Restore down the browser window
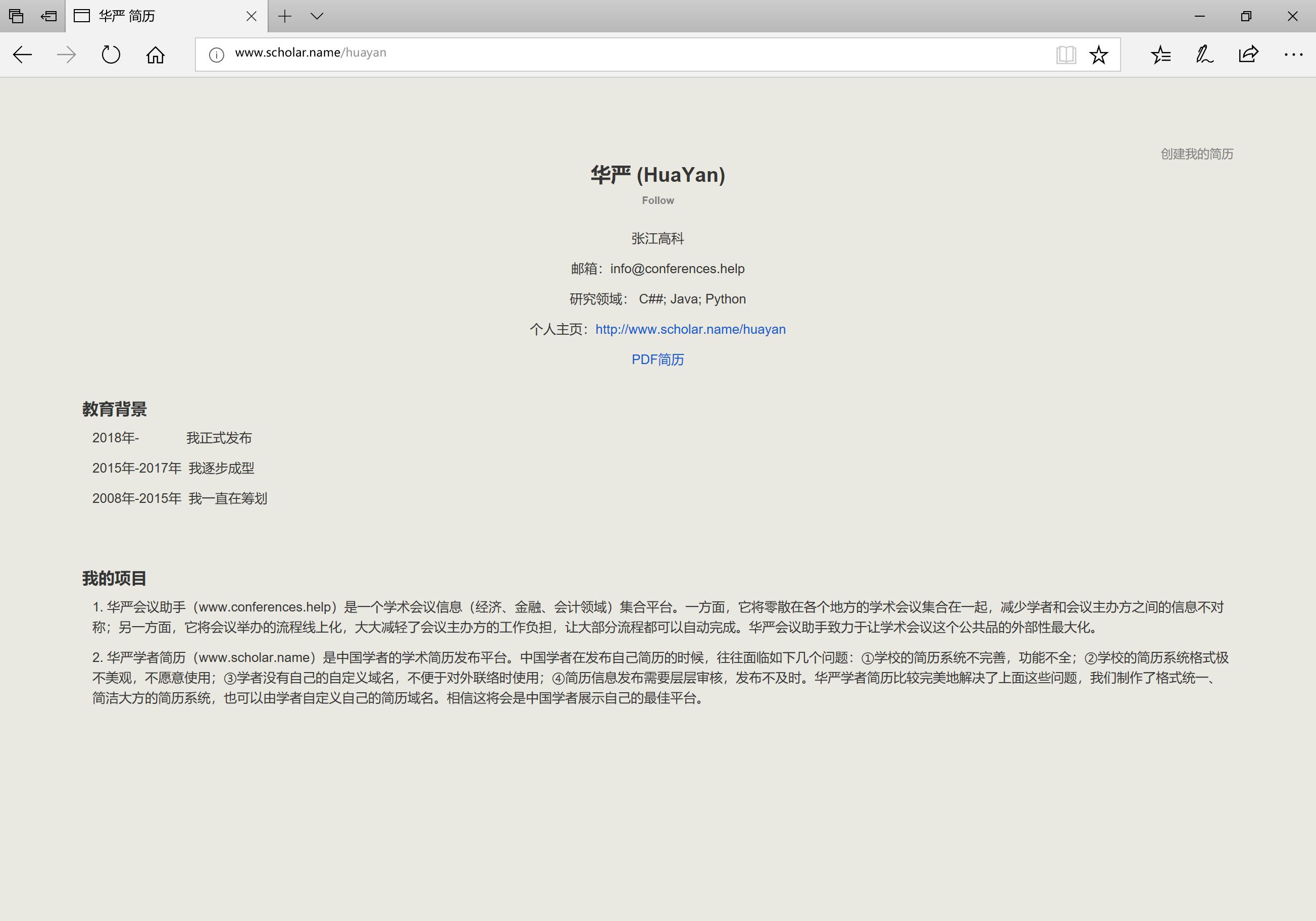 pos(1246,16)
